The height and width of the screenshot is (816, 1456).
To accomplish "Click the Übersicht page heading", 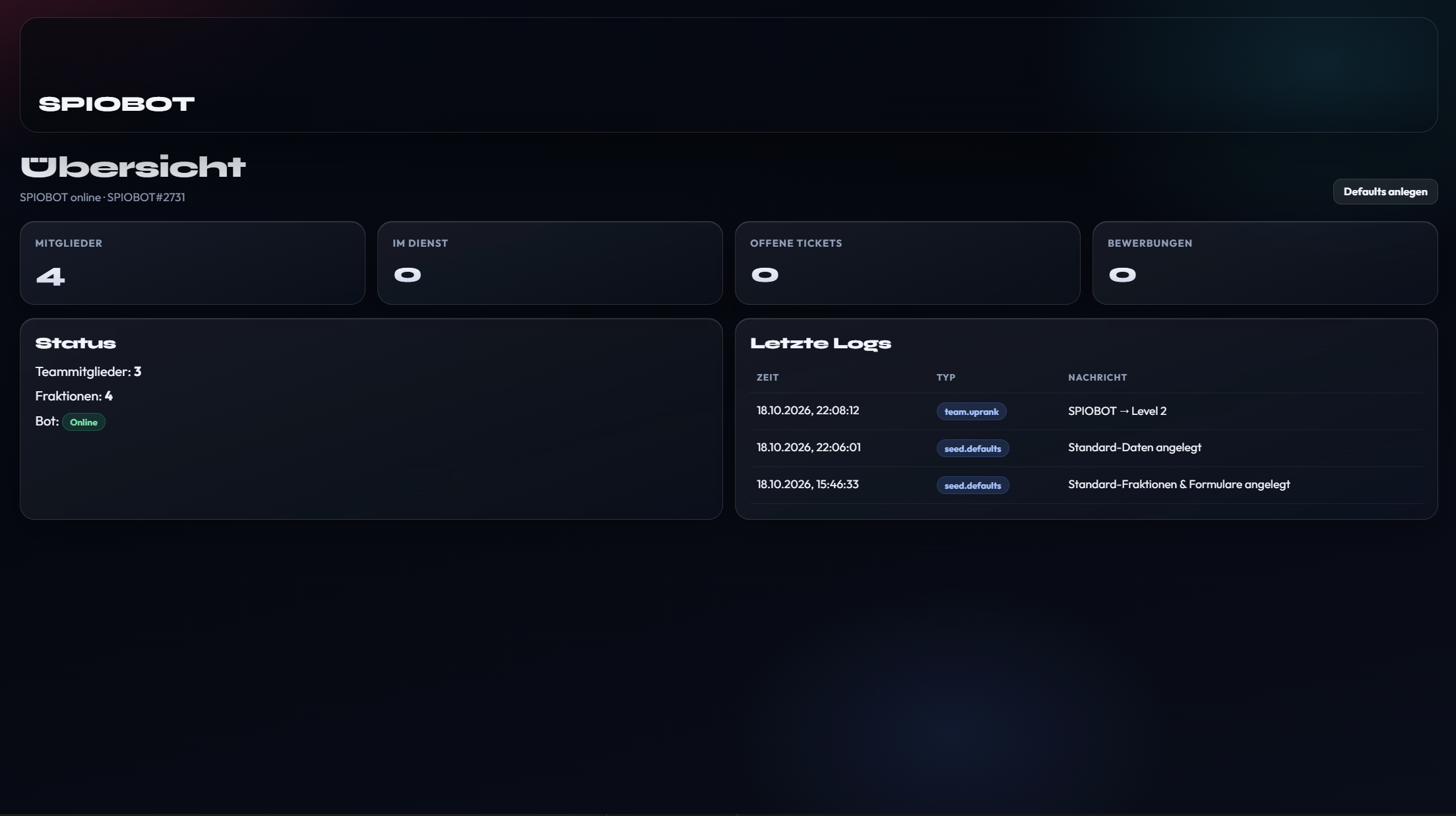I will pyautogui.click(x=133, y=166).
